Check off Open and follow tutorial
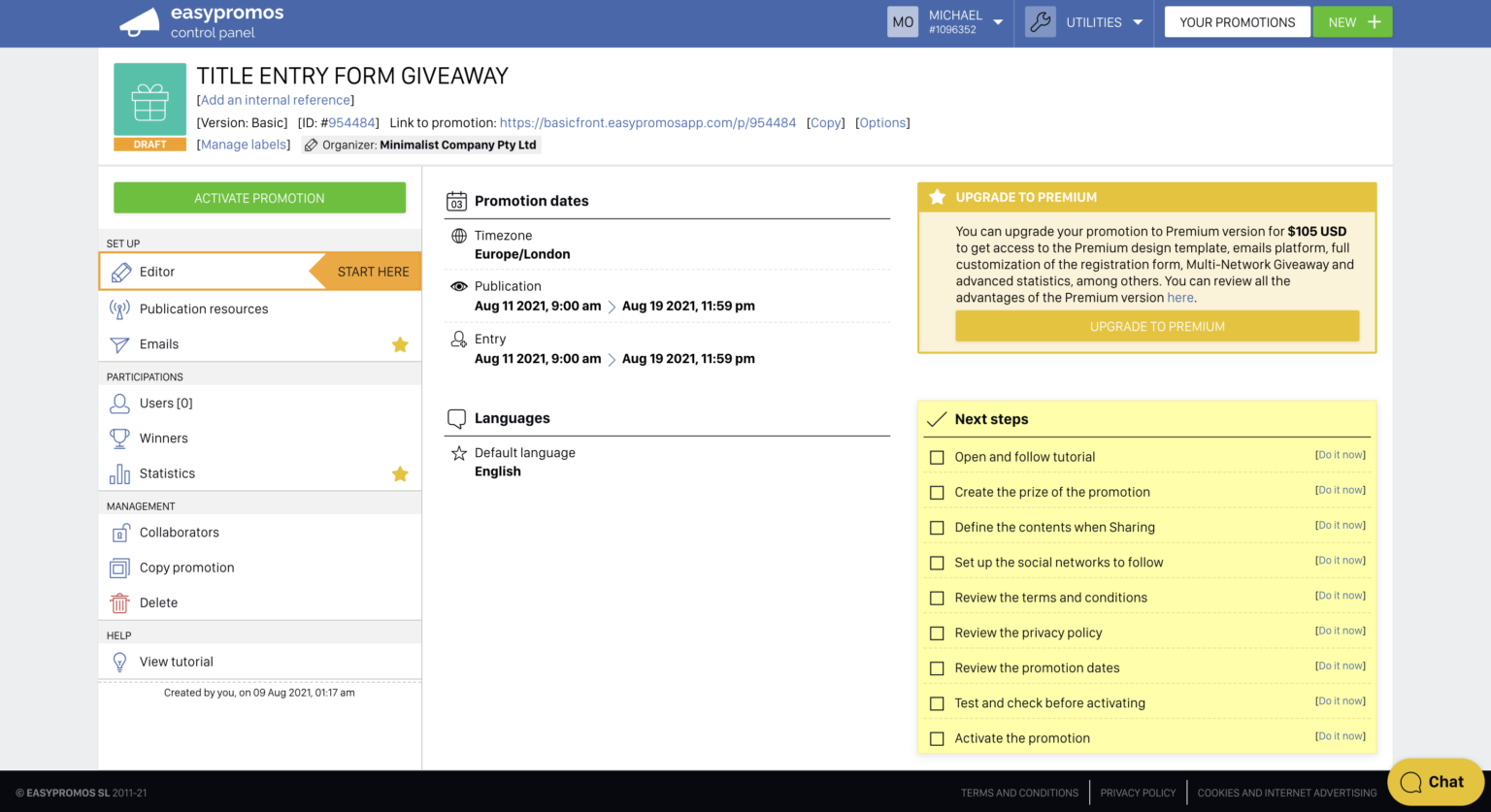Screen dimensions: 1491x812 click(x=937, y=456)
